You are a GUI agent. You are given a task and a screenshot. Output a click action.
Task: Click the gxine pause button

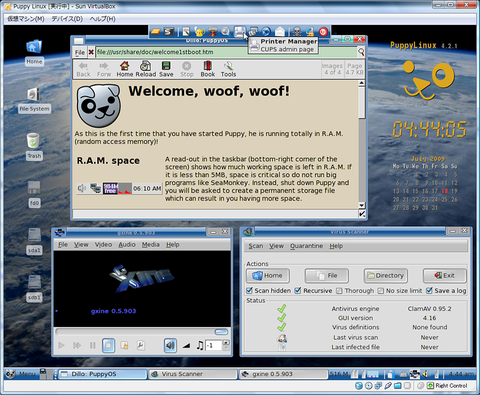93,345
